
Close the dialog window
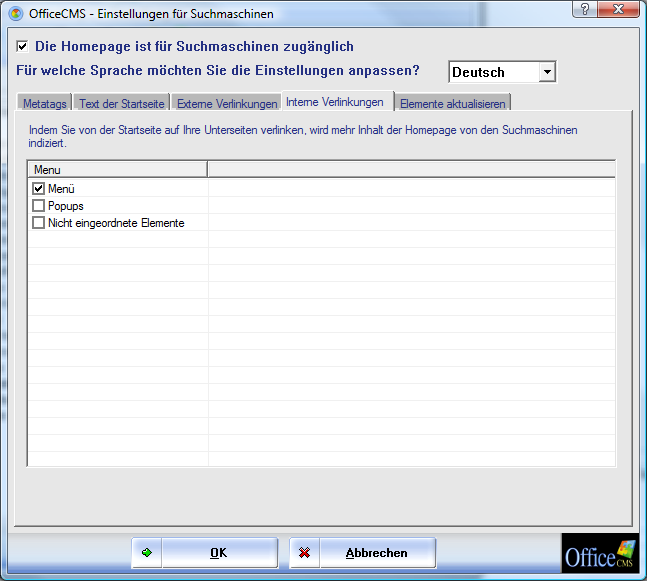619,9
